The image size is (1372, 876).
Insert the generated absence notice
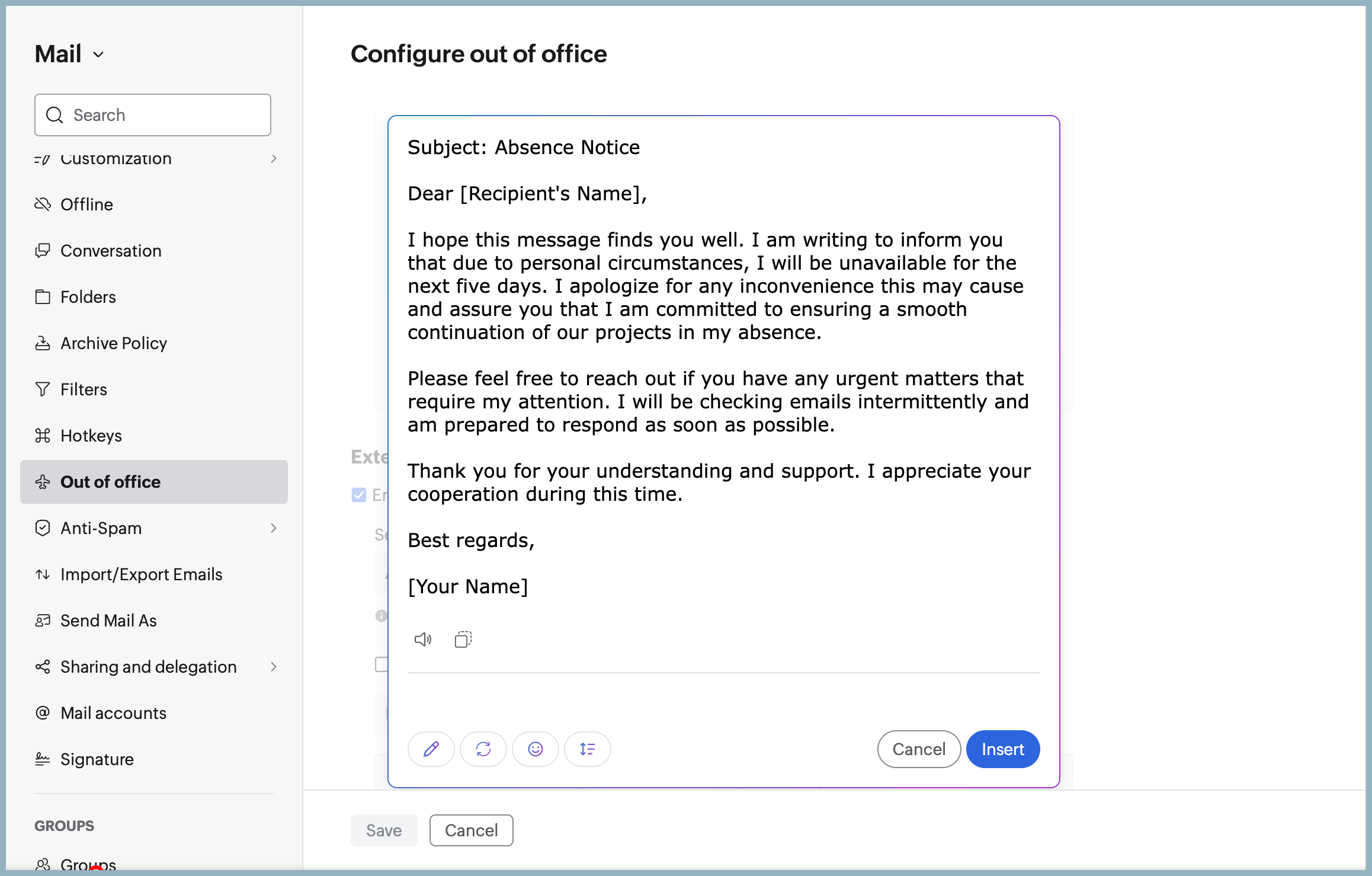(1003, 749)
